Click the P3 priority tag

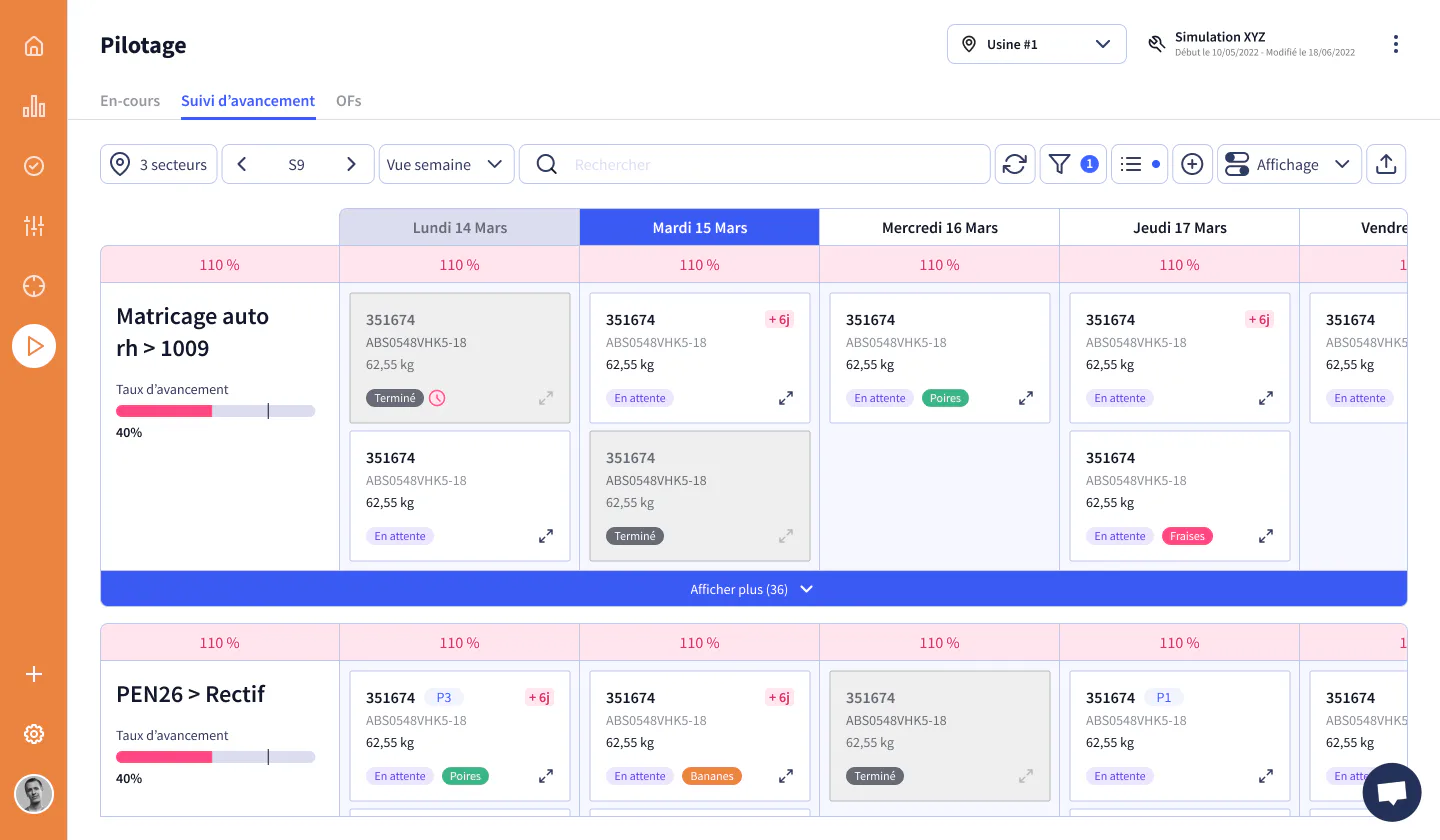coord(444,698)
